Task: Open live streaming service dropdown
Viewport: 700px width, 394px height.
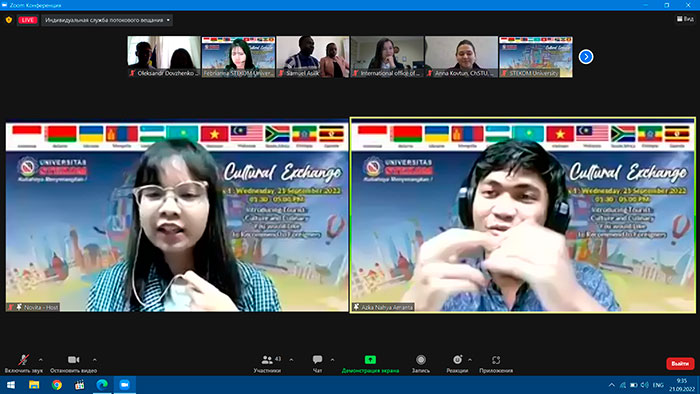Action: pos(107,20)
